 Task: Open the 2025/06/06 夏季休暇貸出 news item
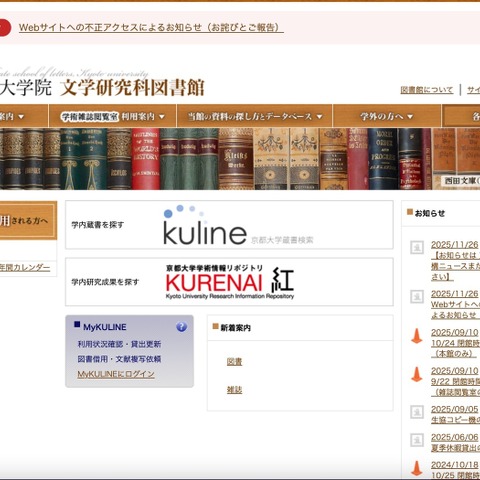455,442
